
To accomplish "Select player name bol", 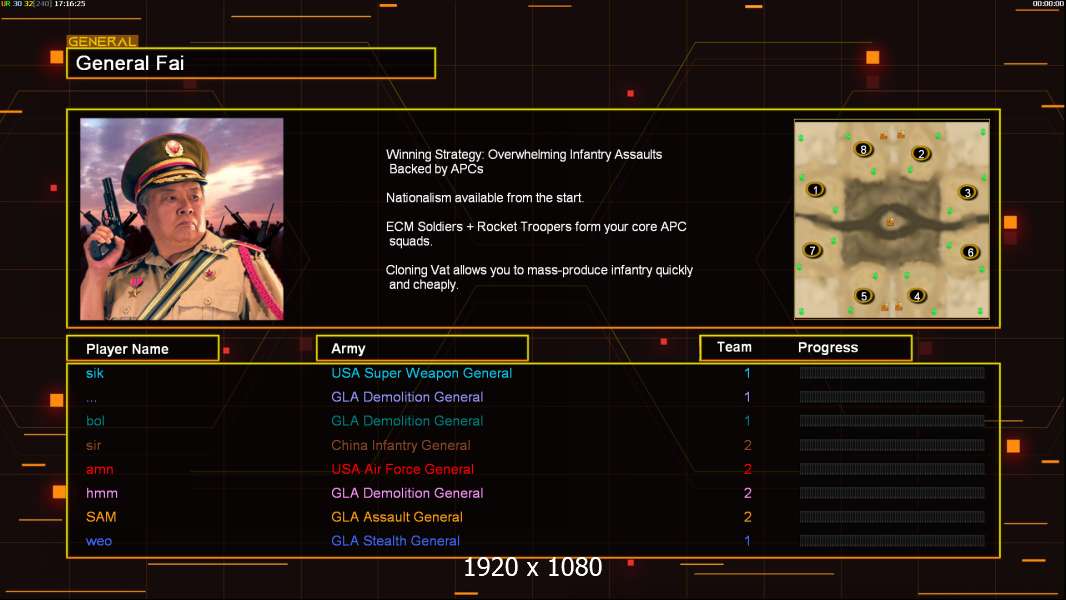I will [x=95, y=421].
